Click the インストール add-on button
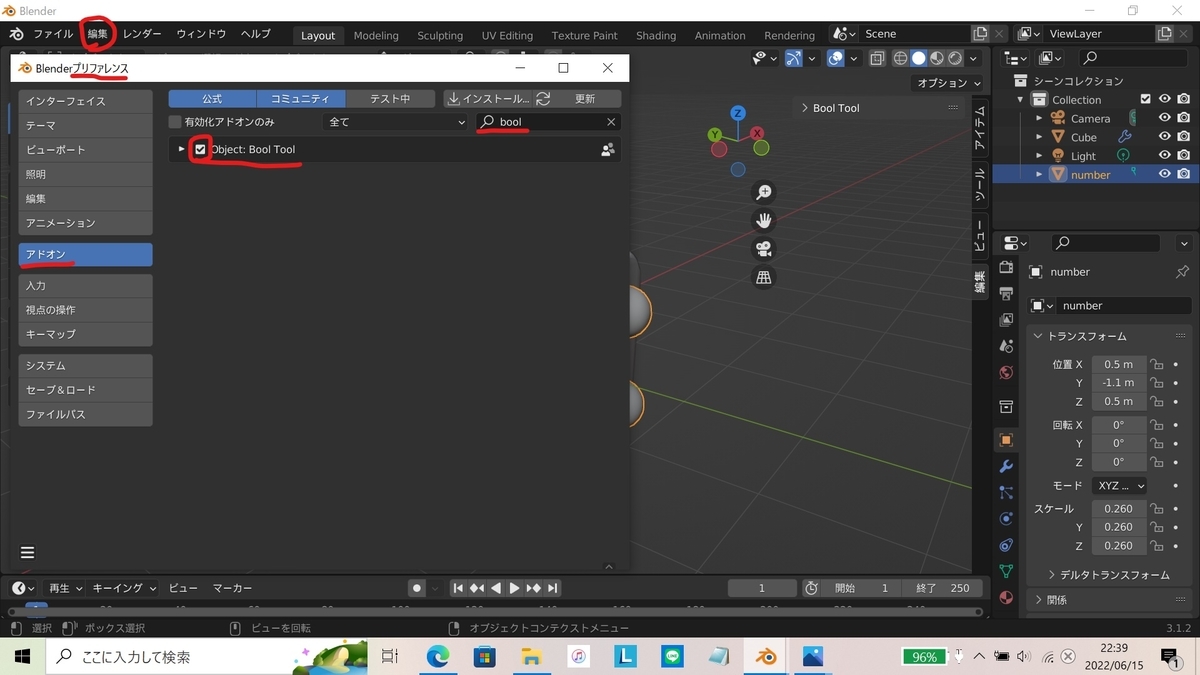This screenshot has height=675, width=1200. [489, 99]
